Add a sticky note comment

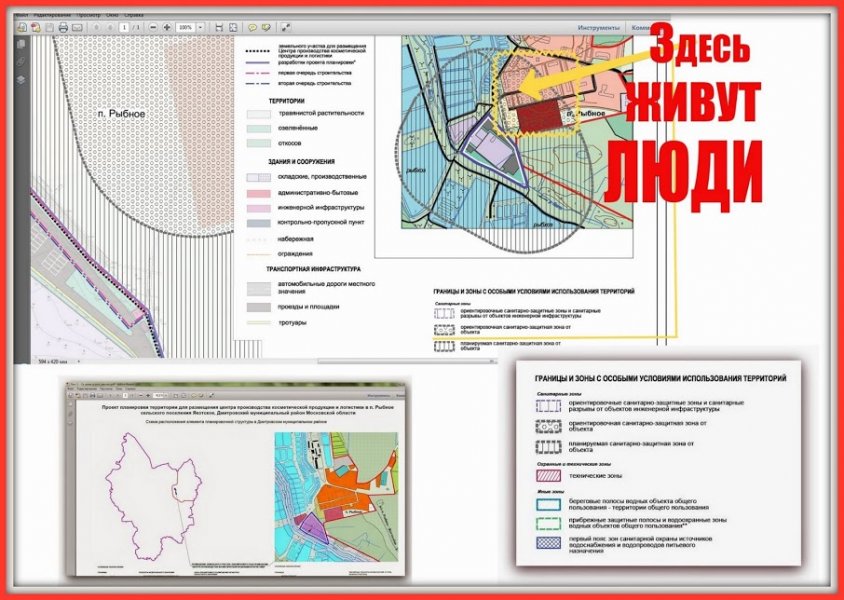252,28
